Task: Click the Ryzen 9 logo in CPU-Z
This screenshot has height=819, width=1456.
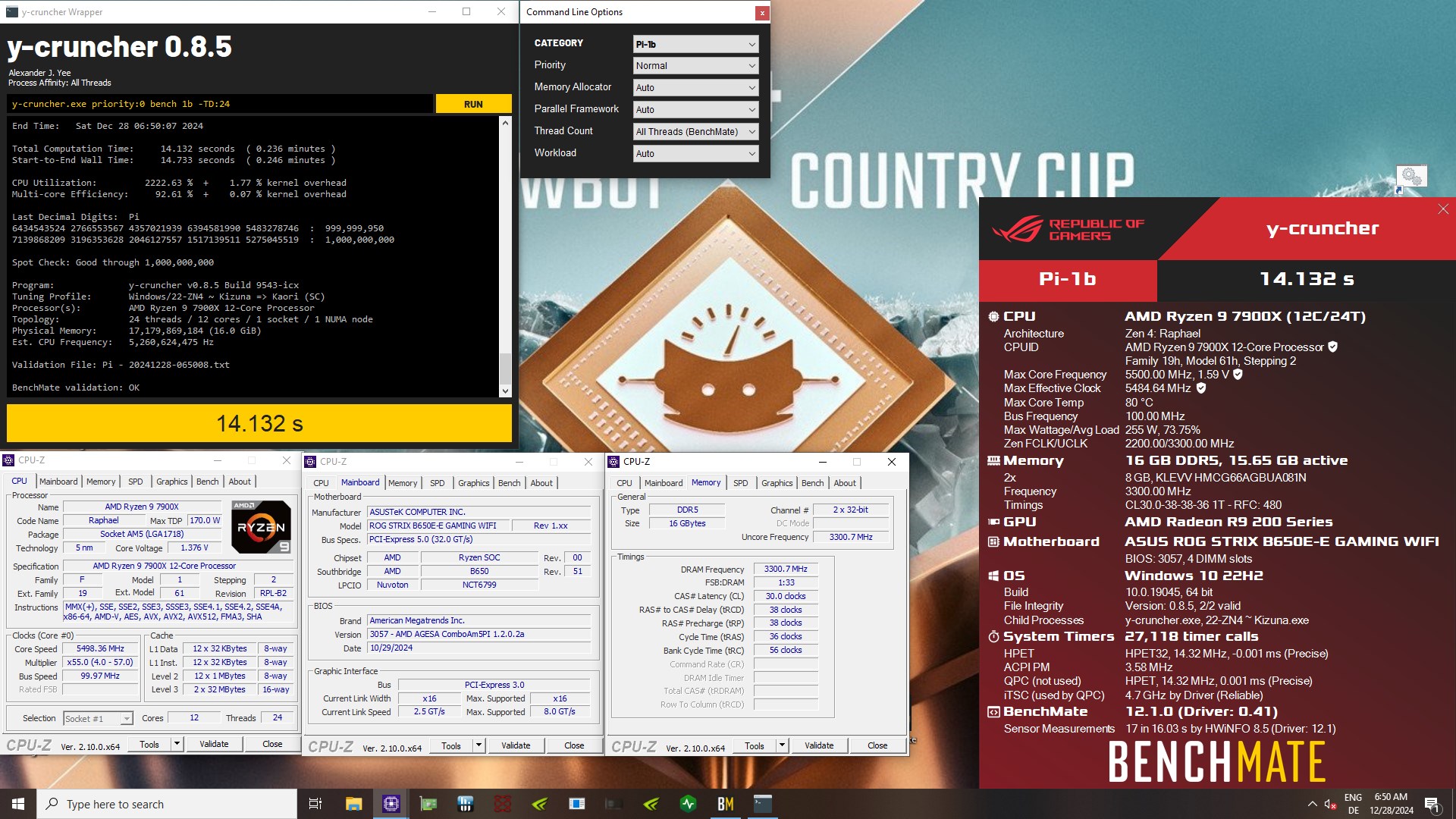Action: [261, 527]
